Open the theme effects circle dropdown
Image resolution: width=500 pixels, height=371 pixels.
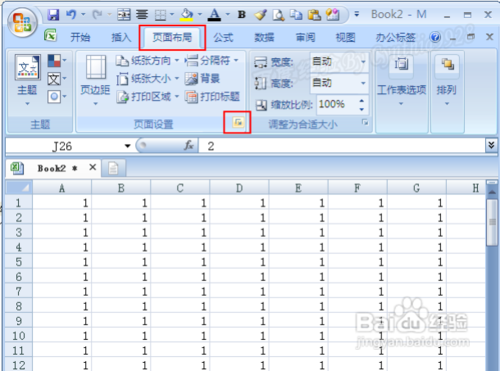coord(57,97)
